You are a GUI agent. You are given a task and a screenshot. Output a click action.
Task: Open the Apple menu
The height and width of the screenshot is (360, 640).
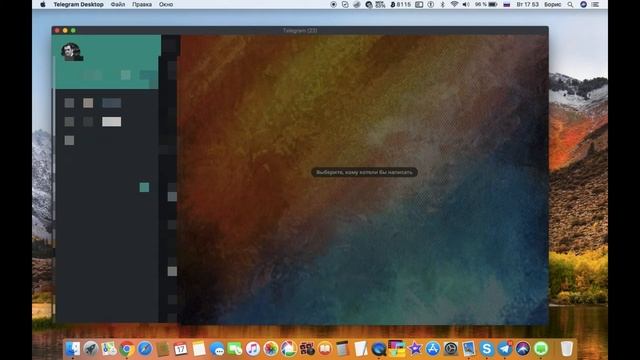coord(43,4)
